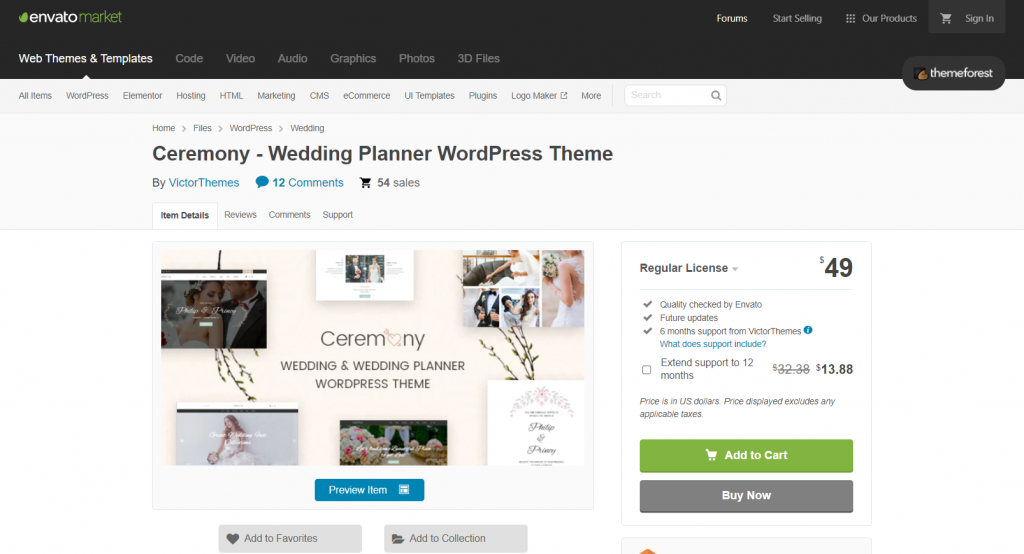The image size is (1024, 554).
Task: Go to Home breadcrumb
Action: [163, 128]
